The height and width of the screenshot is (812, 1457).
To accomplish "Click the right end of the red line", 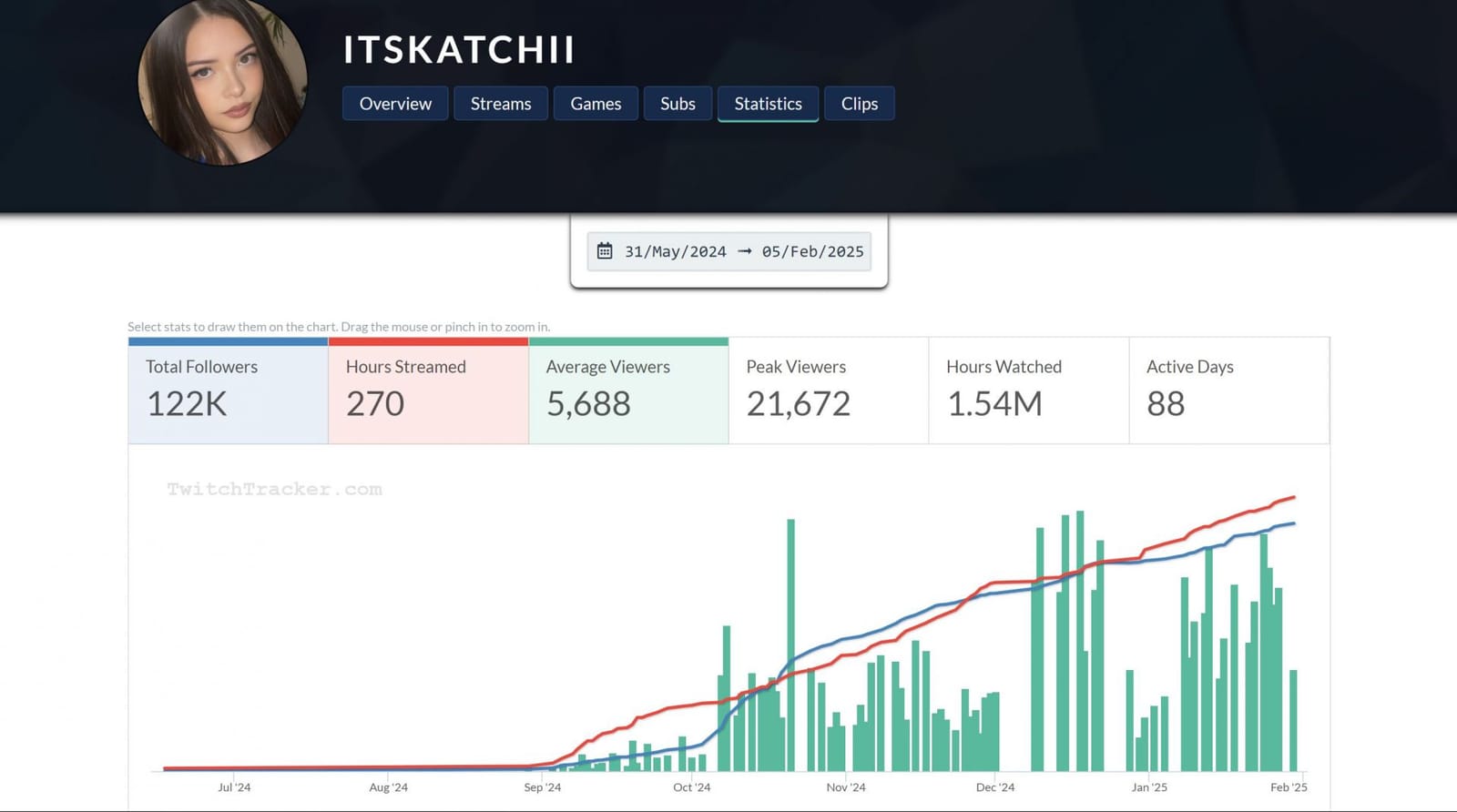I will [1293, 498].
